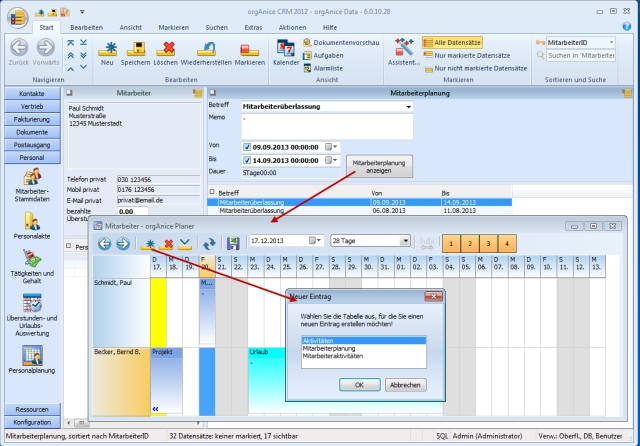This screenshot has width=640, height=446.
Task: Toggle the Betreff table header checkbox
Action: pyautogui.click(x=212, y=192)
